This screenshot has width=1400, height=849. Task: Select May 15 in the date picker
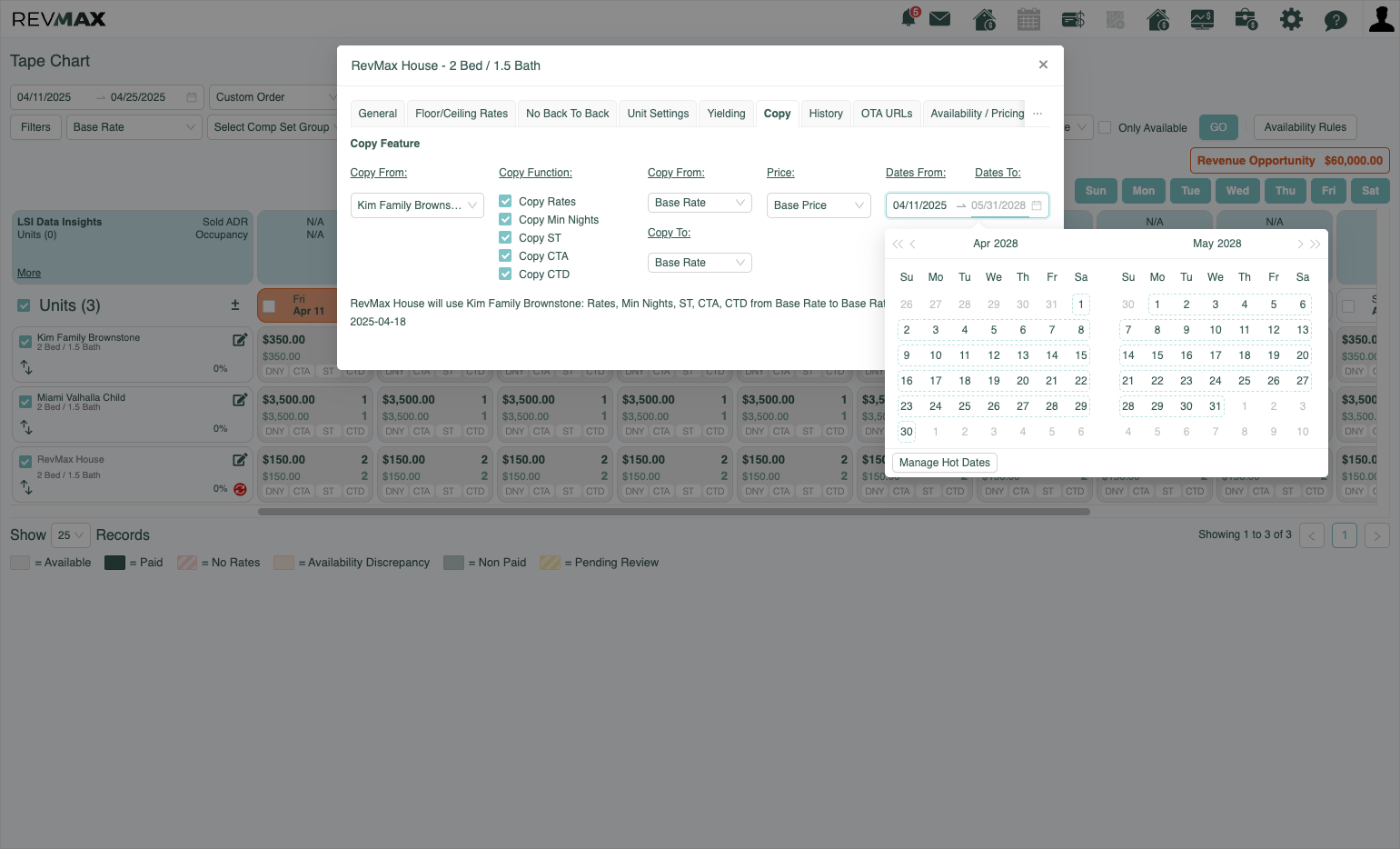(x=1157, y=355)
